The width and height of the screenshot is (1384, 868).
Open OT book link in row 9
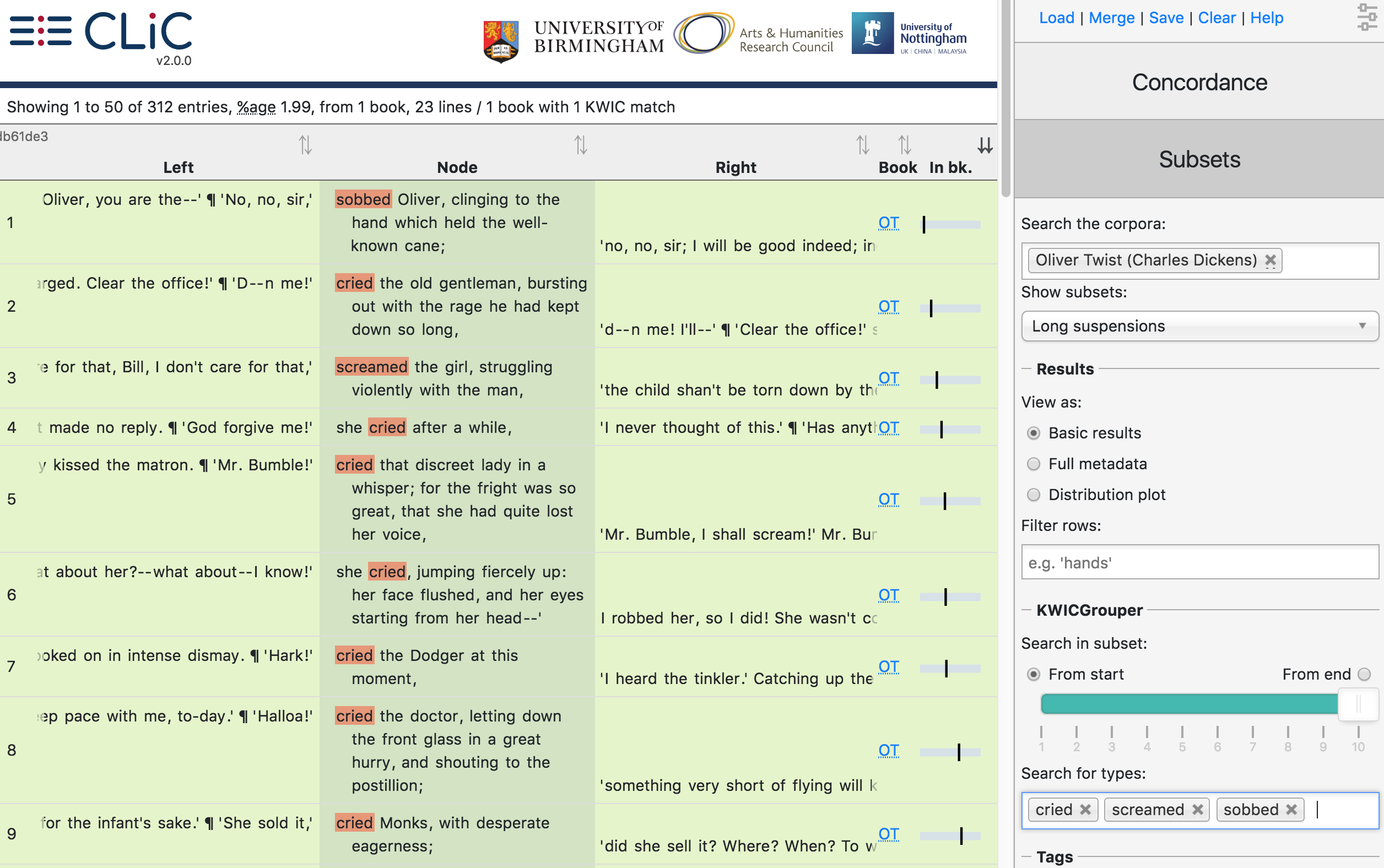tap(888, 834)
